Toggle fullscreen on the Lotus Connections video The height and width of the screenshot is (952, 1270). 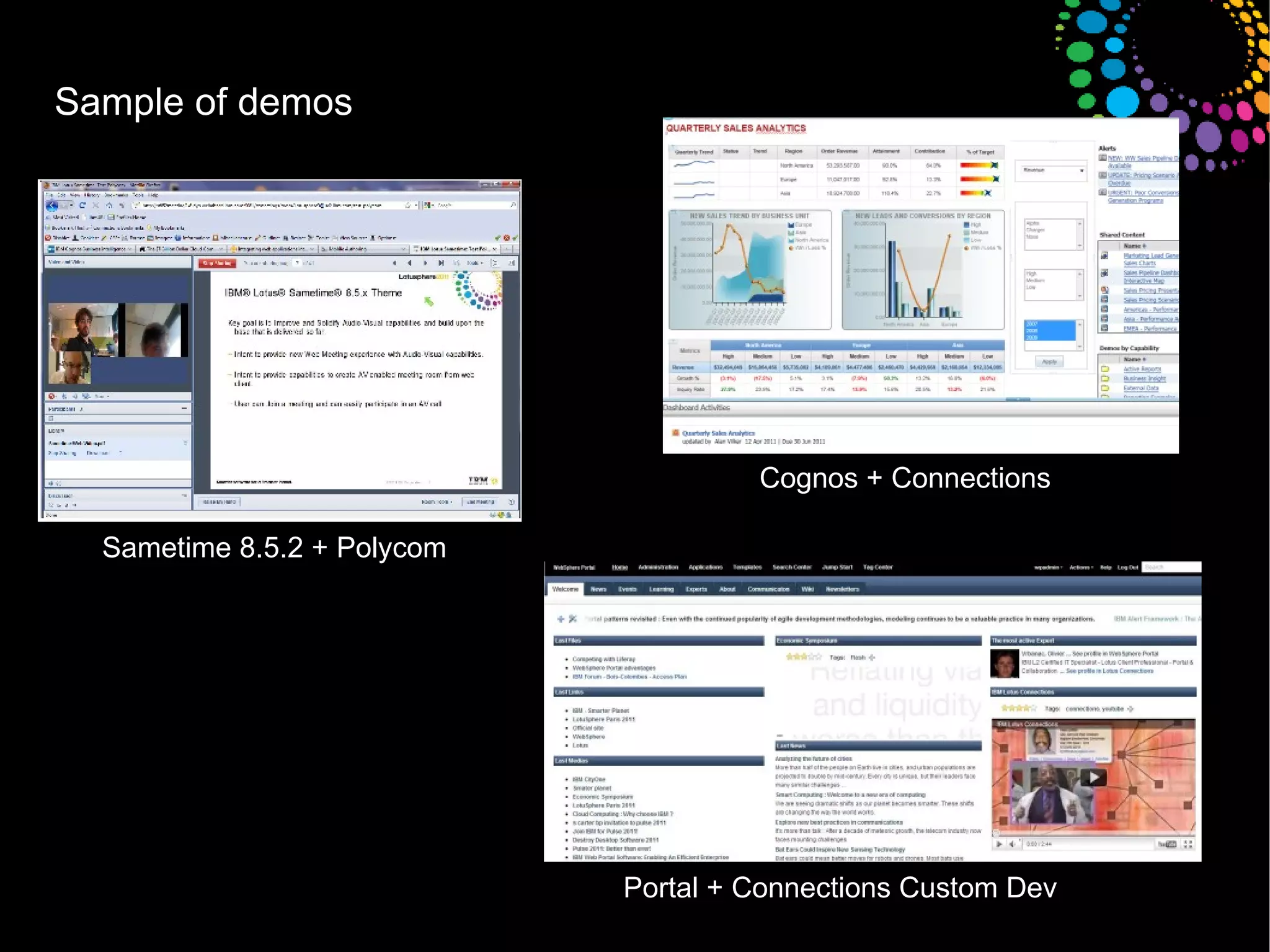coord(1188,844)
